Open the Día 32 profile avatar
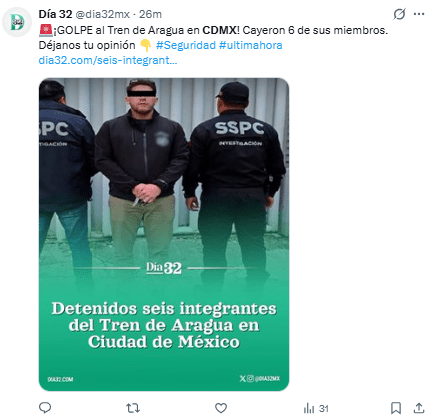This screenshot has width=435, height=420. (16, 22)
